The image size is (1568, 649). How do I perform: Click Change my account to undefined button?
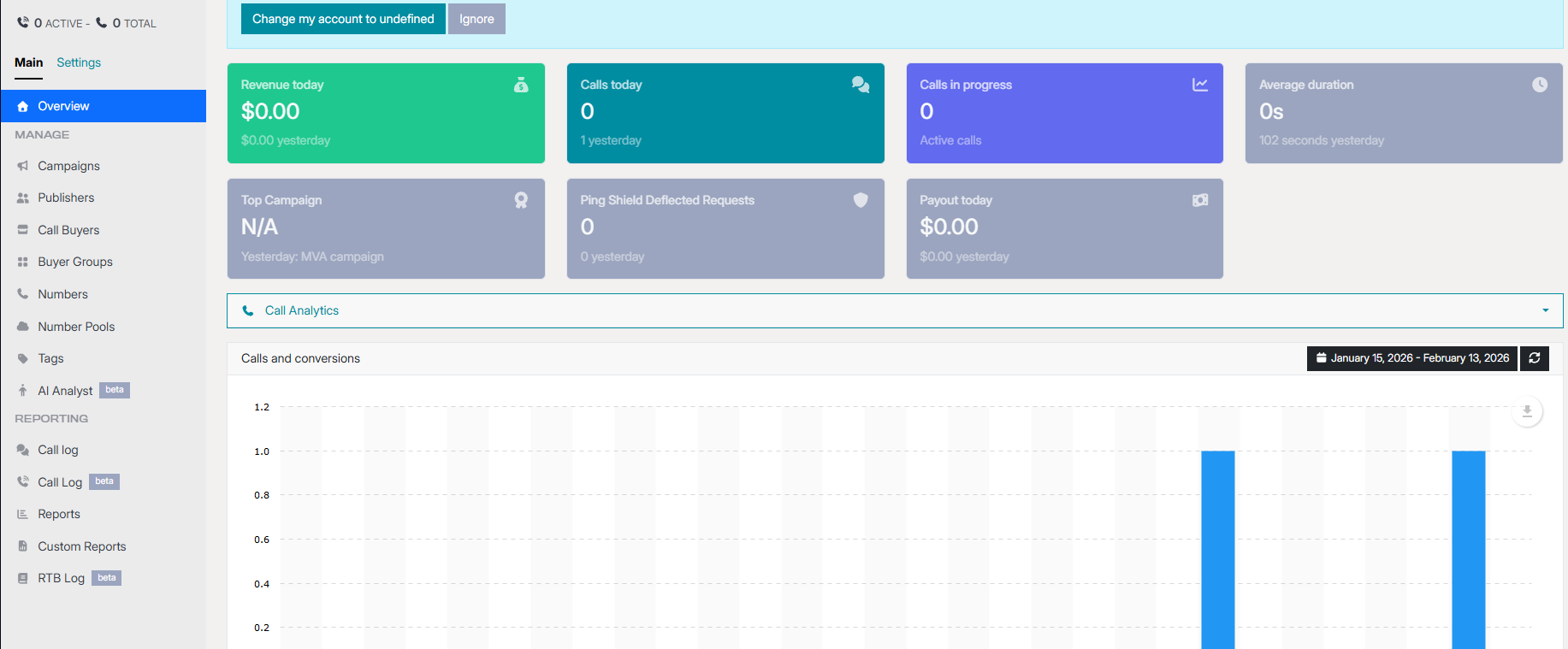click(x=343, y=19)
